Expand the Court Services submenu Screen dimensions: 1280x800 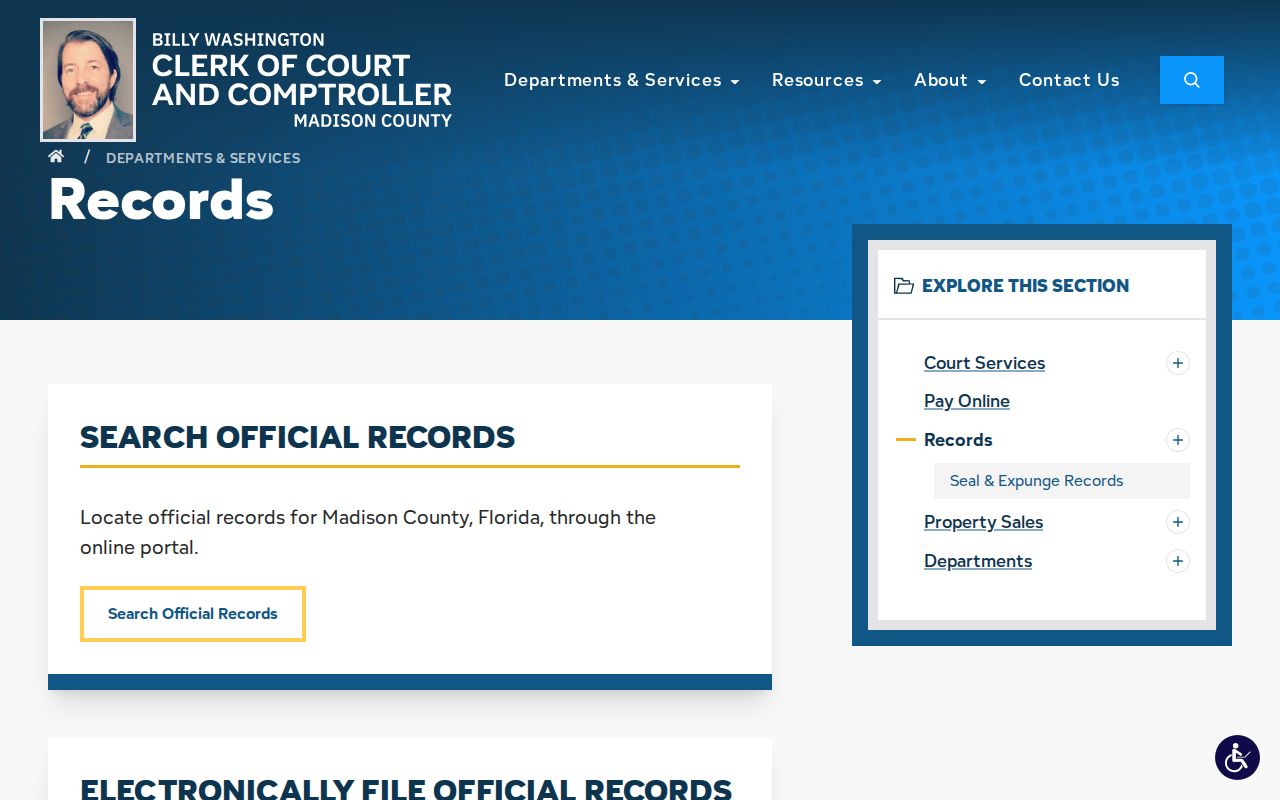[x=1178, y=363]
